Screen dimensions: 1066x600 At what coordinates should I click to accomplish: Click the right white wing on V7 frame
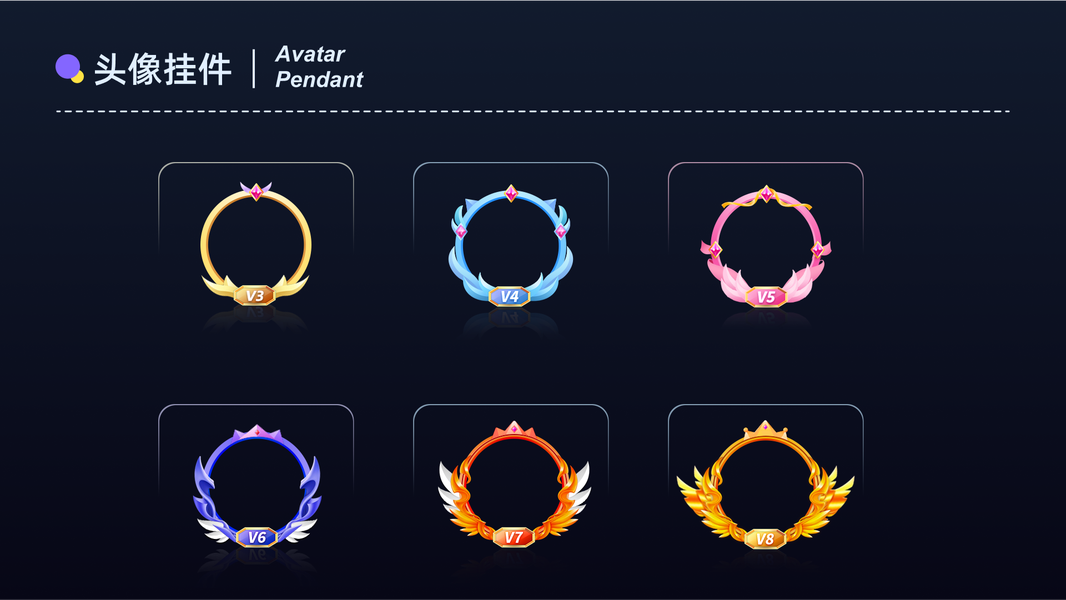click(x=578, y=488)
